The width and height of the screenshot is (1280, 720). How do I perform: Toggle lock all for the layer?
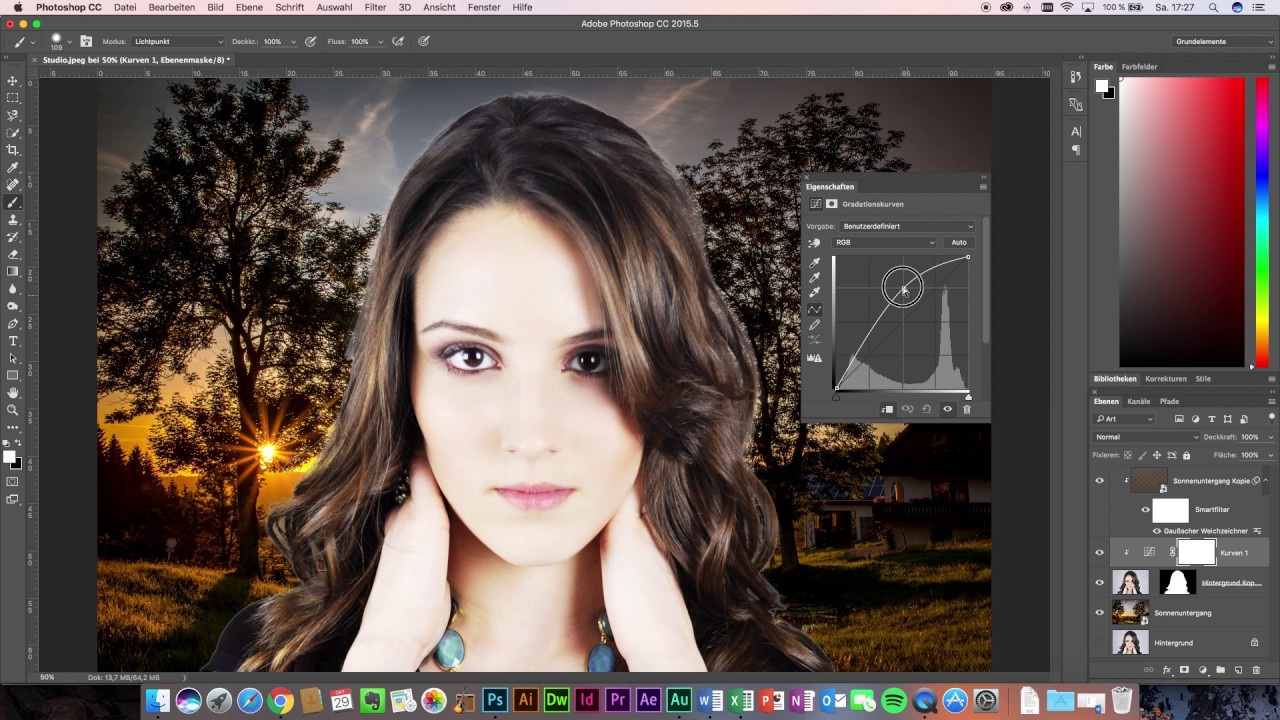(x=1188, y=455)
